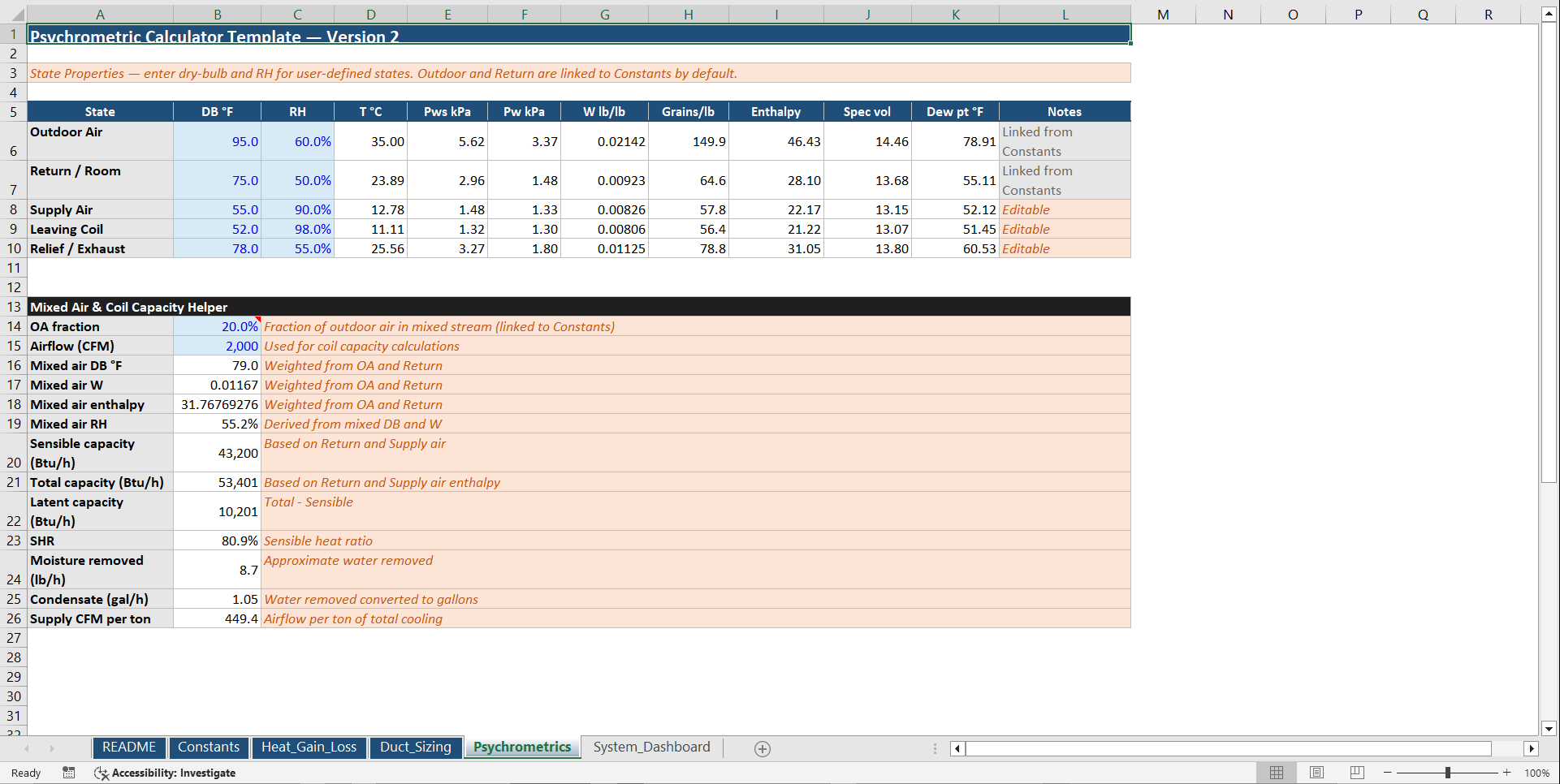Click the vertical scrollbar down arrow
This screenshot has width=1560, height=784.
[1549, 729]
